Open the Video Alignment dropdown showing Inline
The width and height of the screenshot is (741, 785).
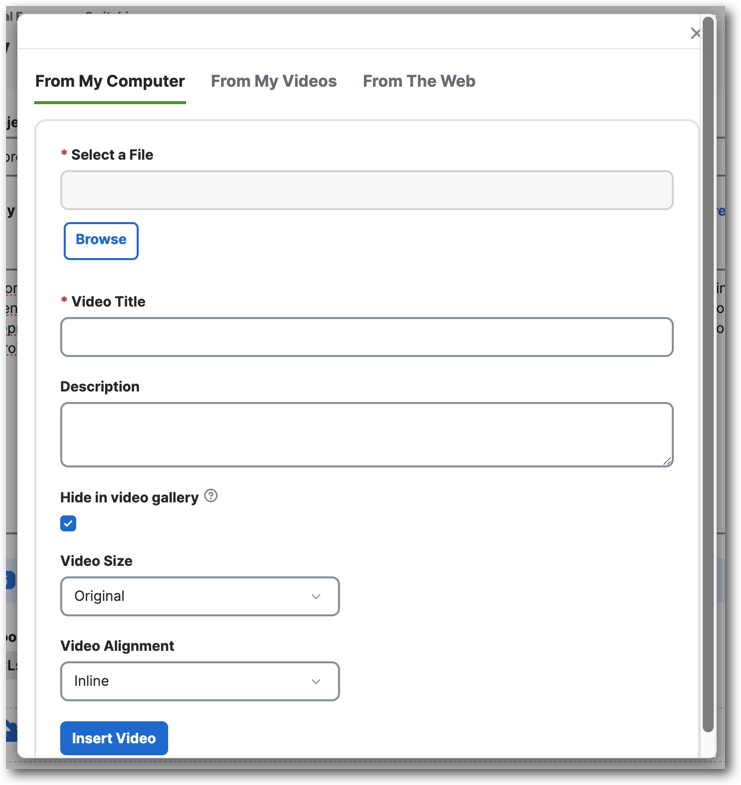pyautogui.click(x=200, y=681)
